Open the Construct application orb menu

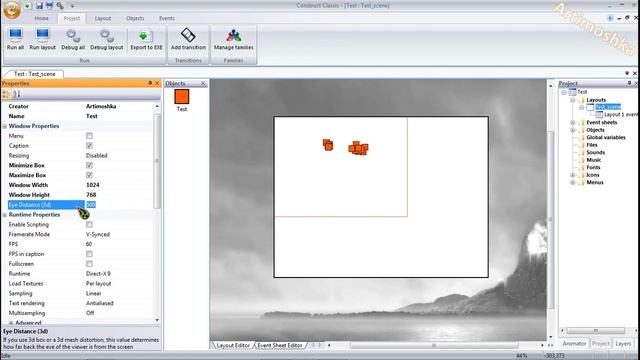[x=12, y=10]
